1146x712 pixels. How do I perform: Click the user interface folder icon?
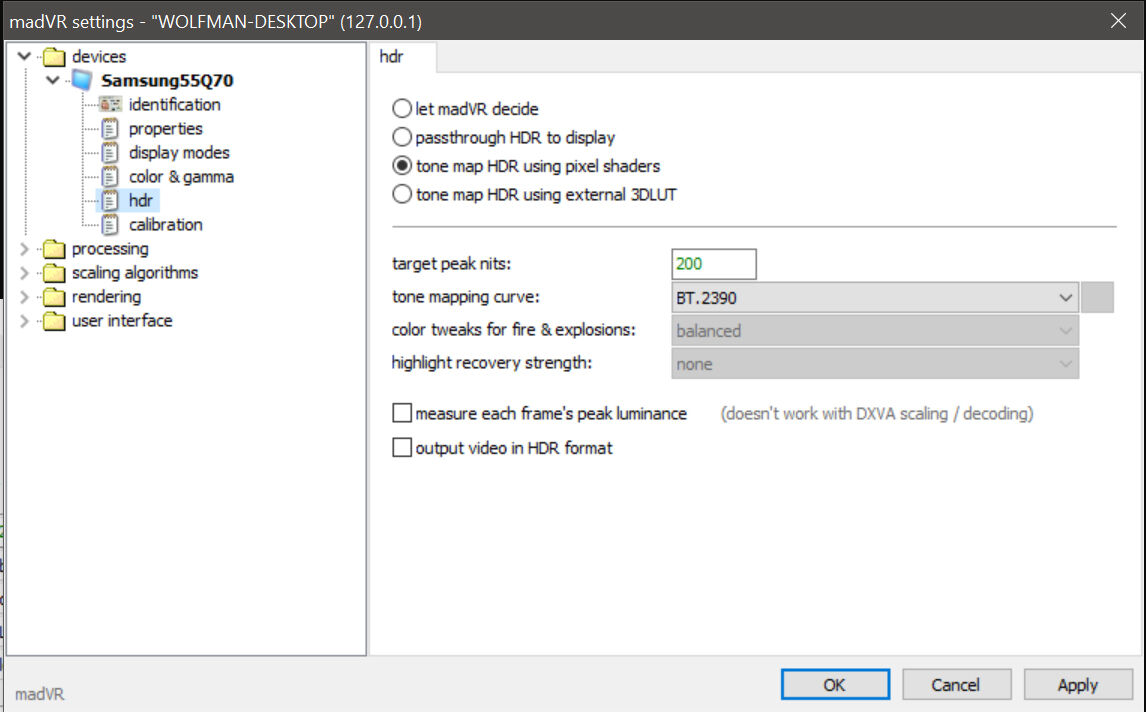[x=54, y=321]
